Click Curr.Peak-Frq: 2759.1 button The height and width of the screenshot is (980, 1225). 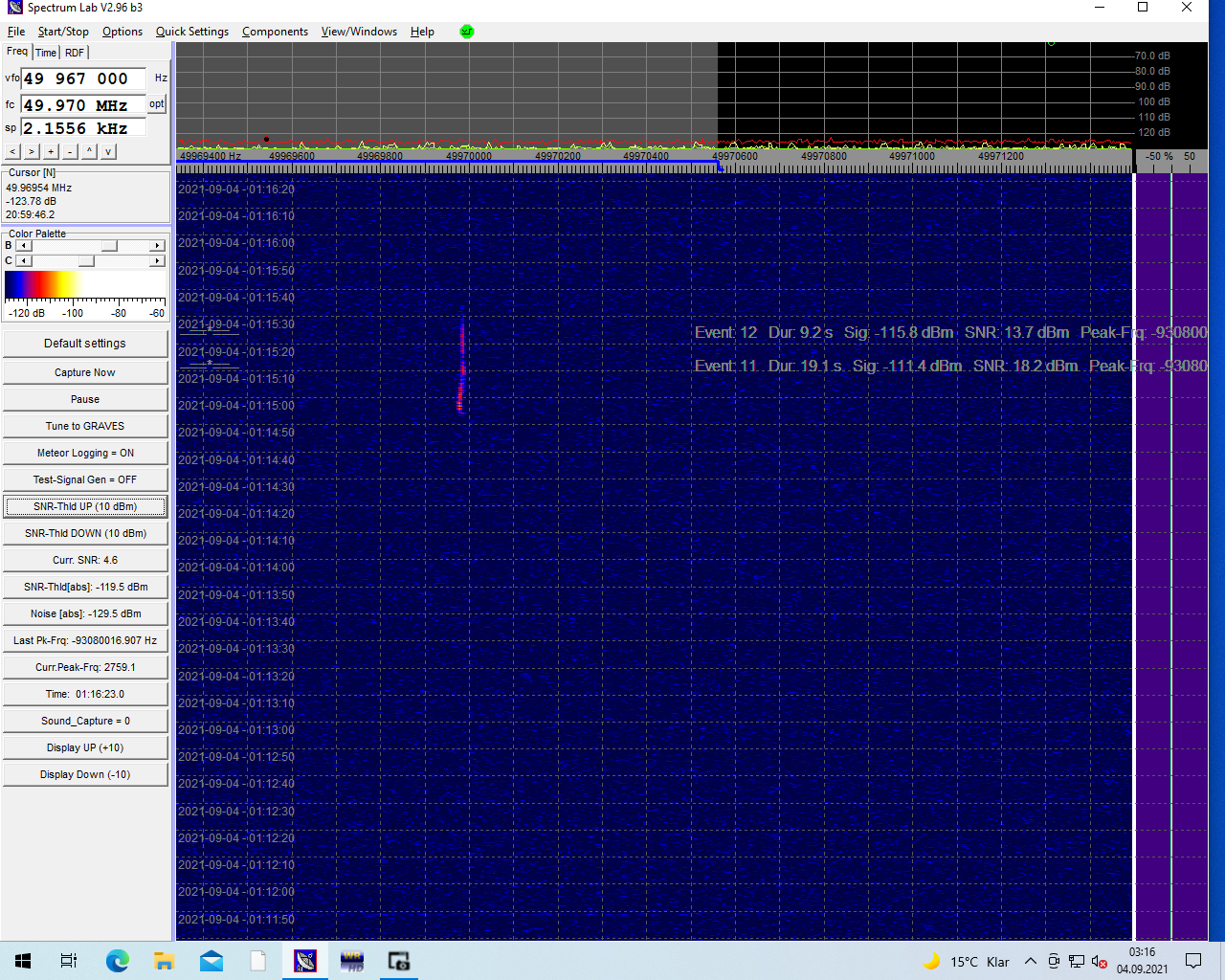85,667
